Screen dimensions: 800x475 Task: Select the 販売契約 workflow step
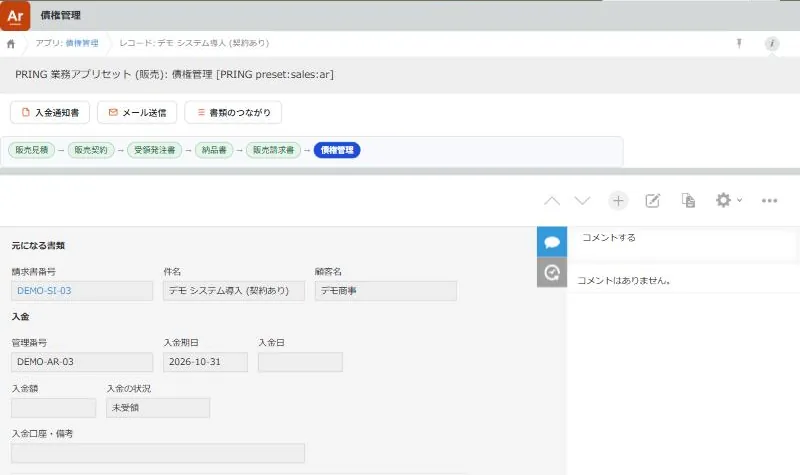point(91,150)
